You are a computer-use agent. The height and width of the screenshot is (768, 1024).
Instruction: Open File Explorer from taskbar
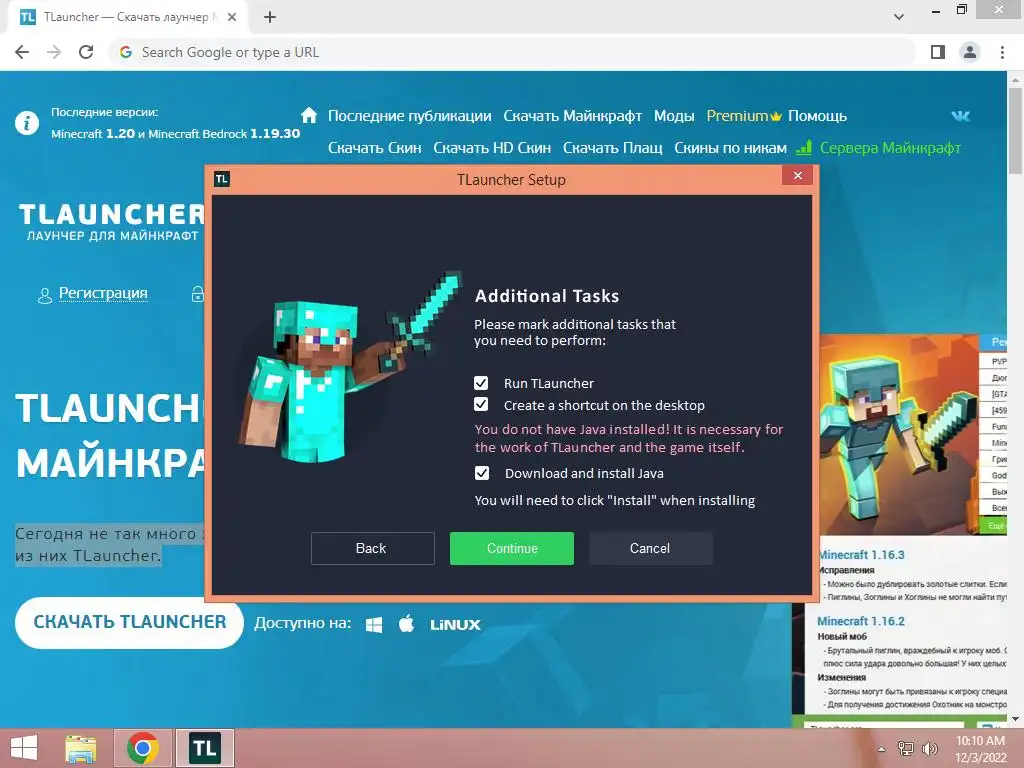click(x=81, y=748)
